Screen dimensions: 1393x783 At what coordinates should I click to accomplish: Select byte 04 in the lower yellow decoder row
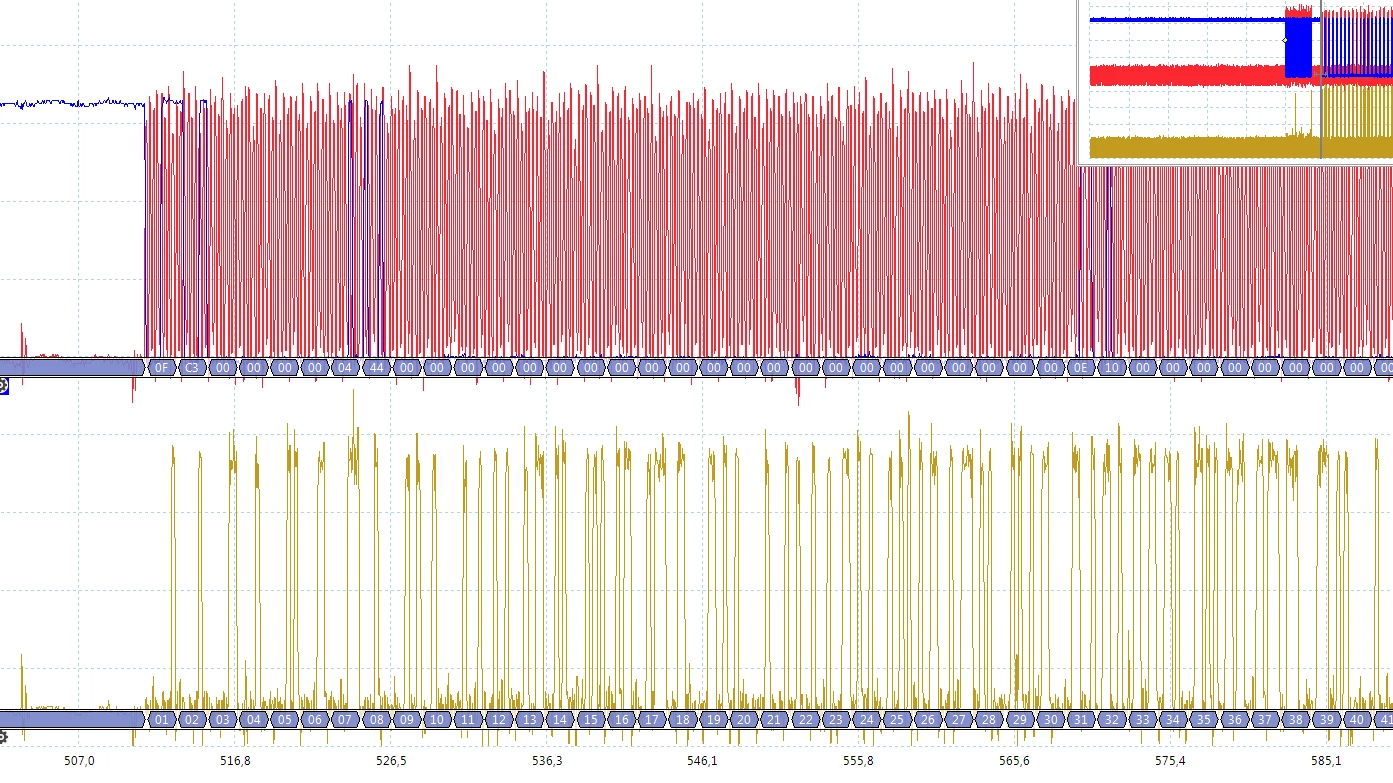(x=254, y=719)
